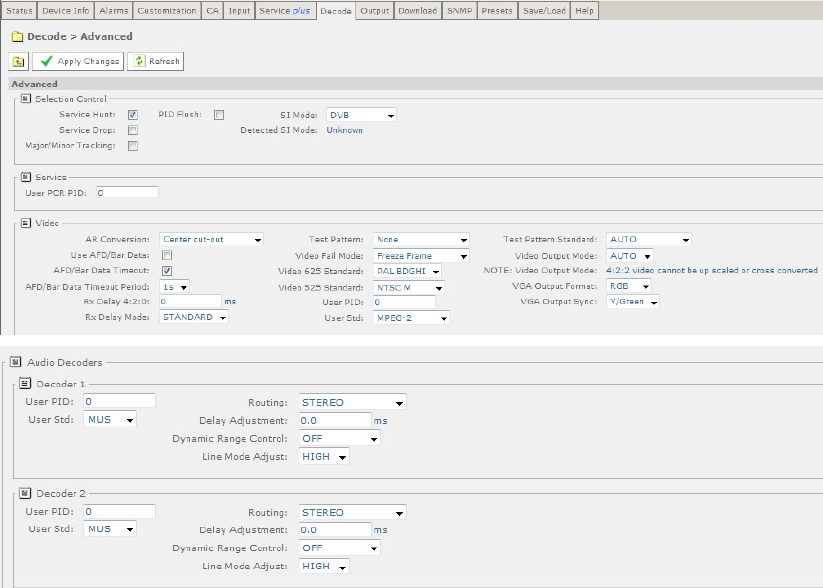Click the User PCR PID input field
The image size is (823, 588).
click(x=126, y=192)
